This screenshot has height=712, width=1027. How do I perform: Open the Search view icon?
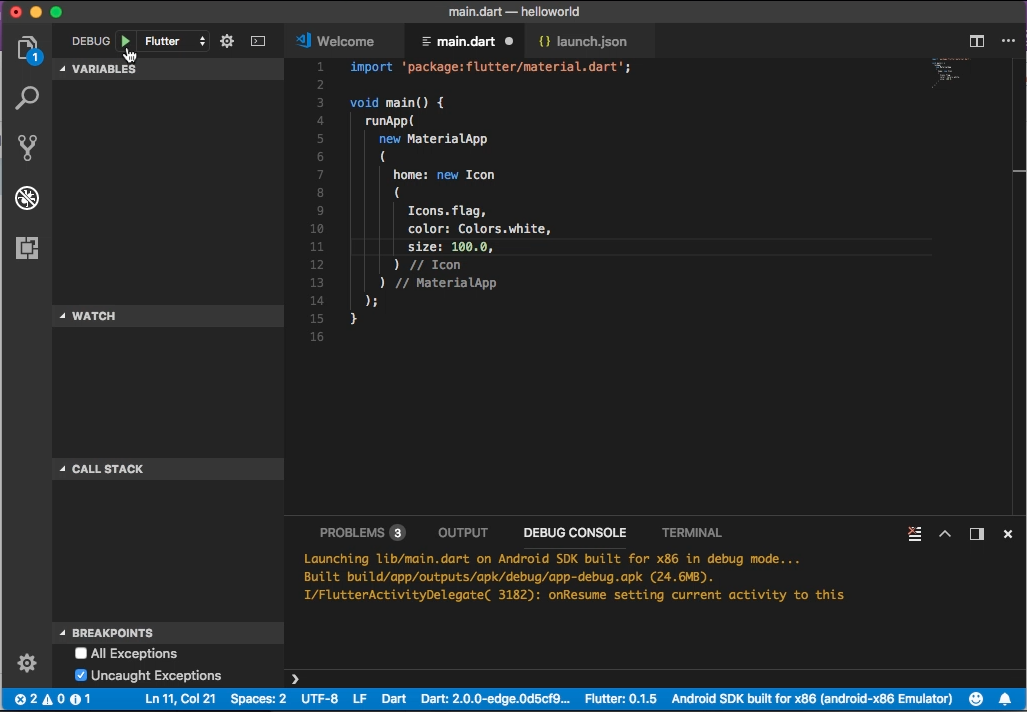[27, 98]
